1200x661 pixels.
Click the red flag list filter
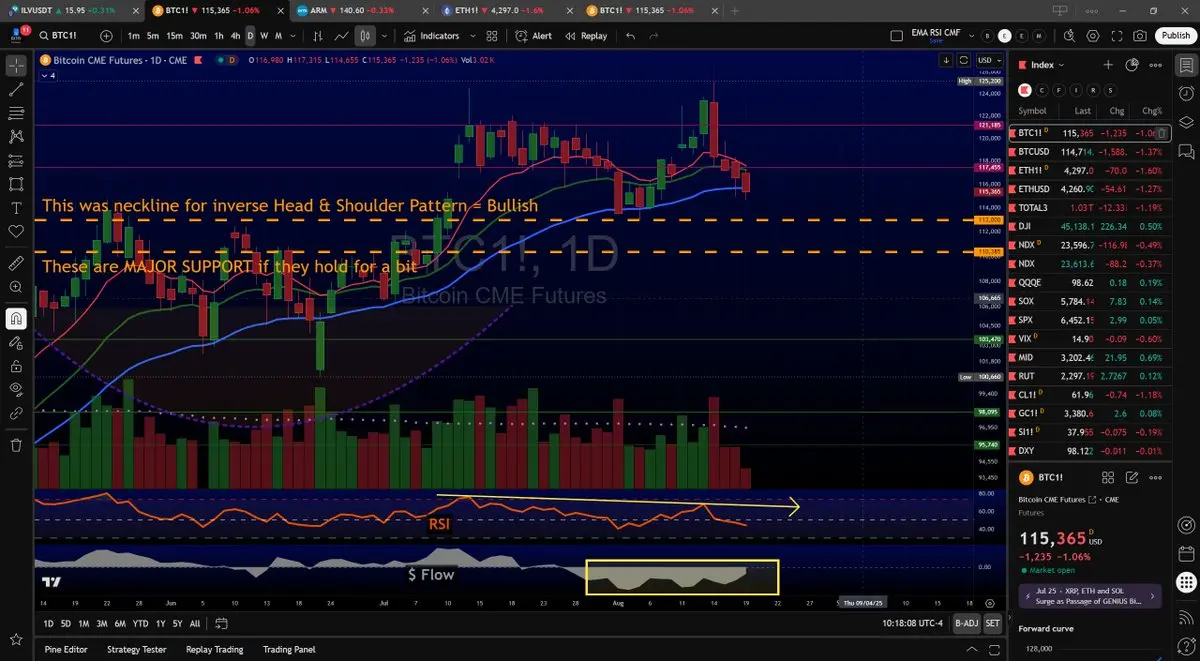pos(1024,89)
